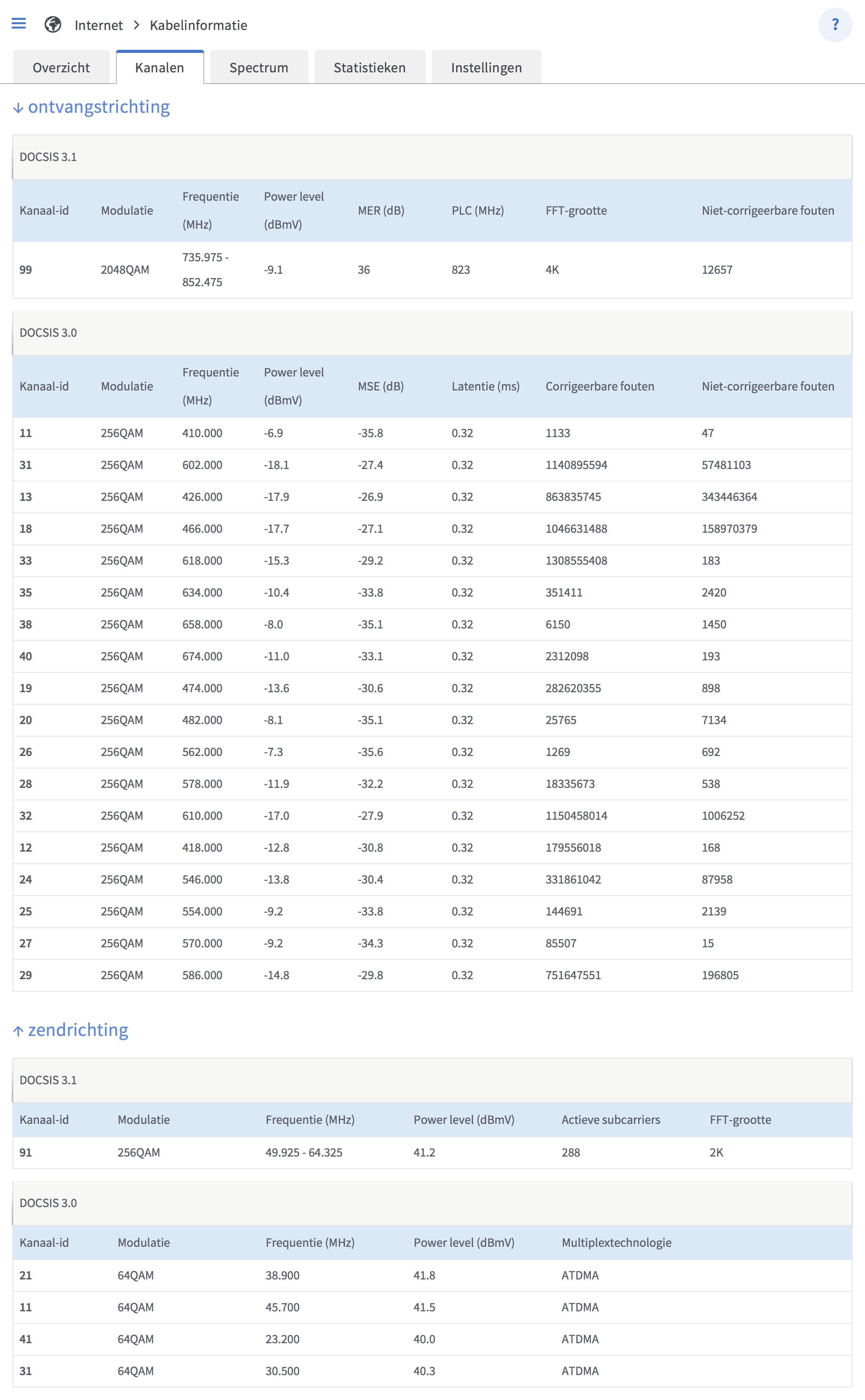Screen dimensions: 865x1400
Task: Click the Niet-corrigeerbare fouten header in DOCSIS 3.0
Action: tap(768, 386)
